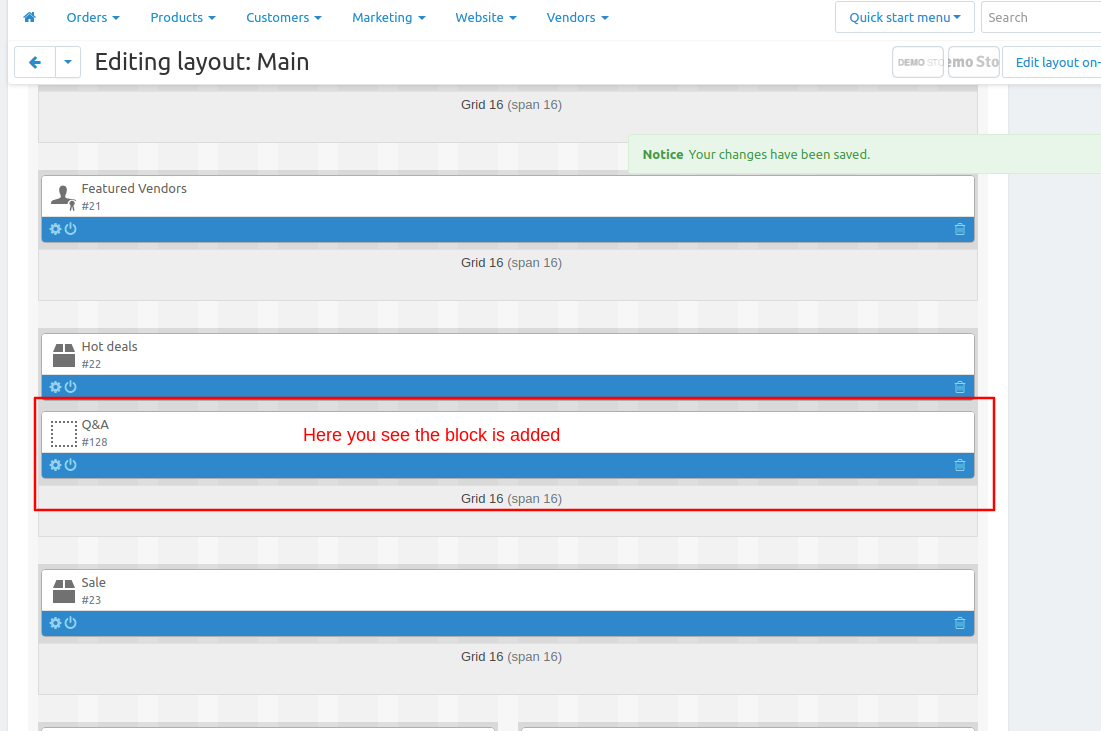Click the Search input field
This screenshot has height=731, width=1101.
click(1041, 18)
